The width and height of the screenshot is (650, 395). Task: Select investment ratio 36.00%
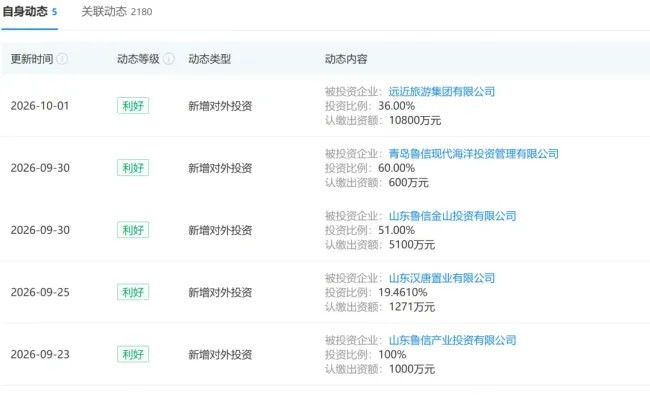coord(396,106)
